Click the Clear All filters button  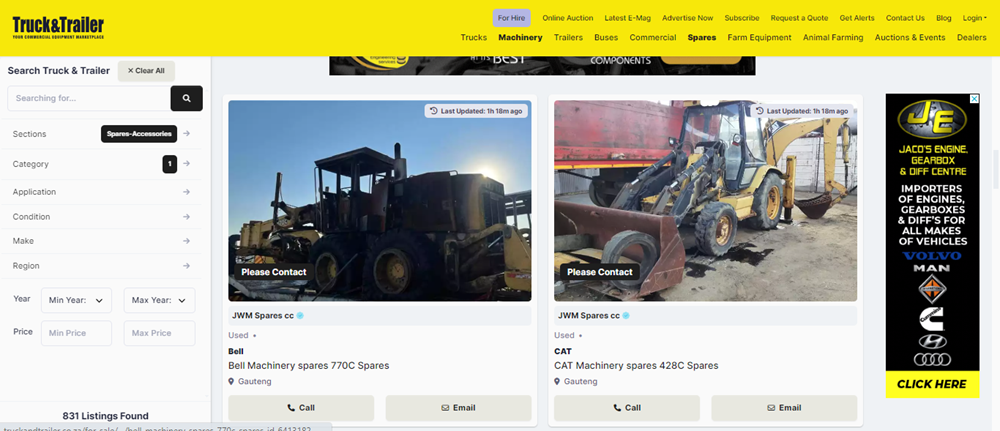click(x=146, y=71)
